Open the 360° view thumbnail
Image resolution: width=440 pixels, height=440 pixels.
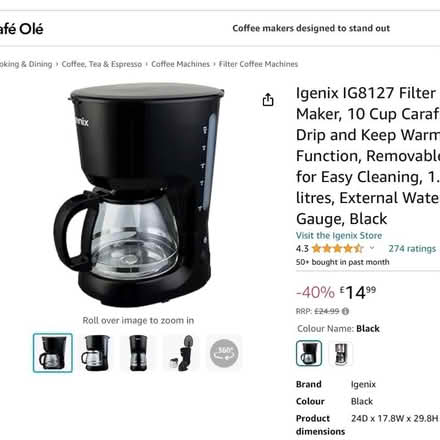(224, 353)
